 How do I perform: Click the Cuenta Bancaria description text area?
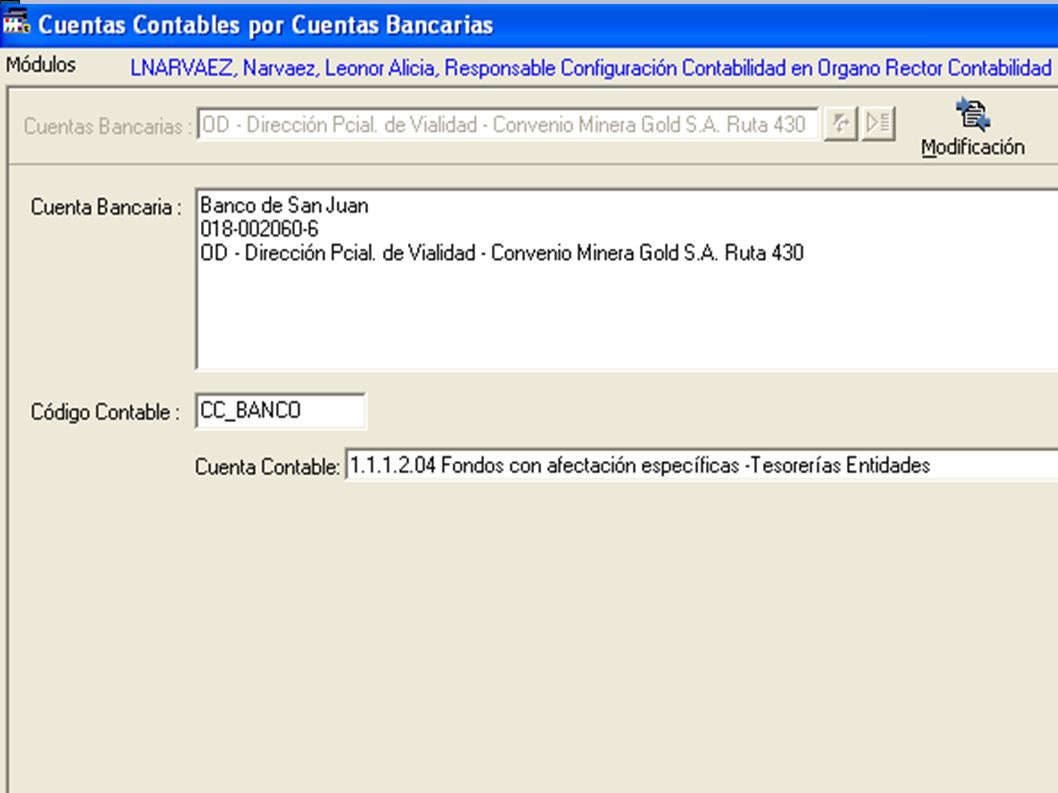pos(627,279)
